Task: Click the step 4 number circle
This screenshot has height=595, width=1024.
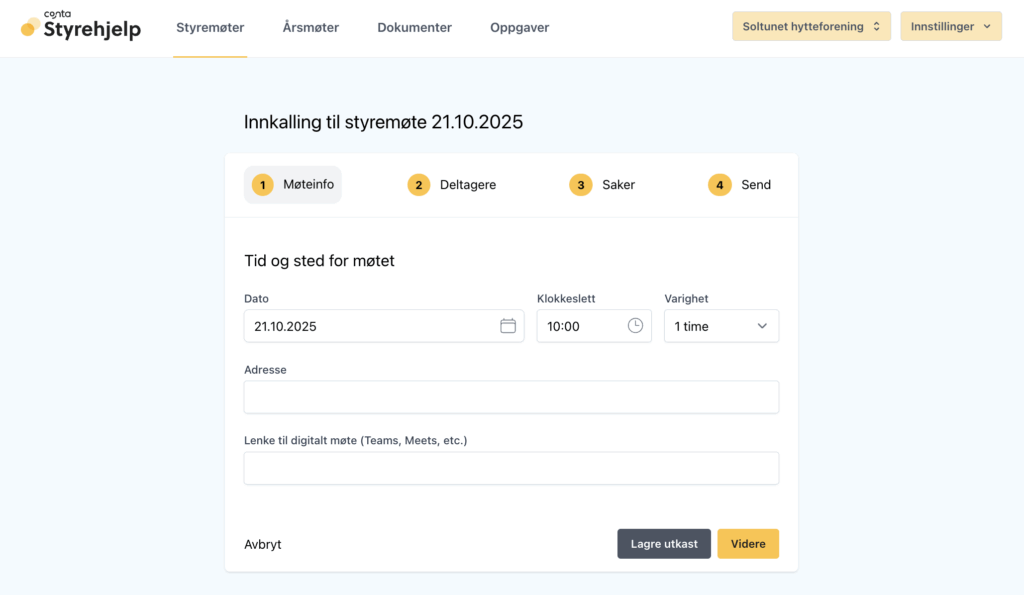Action: click(720, 185)
